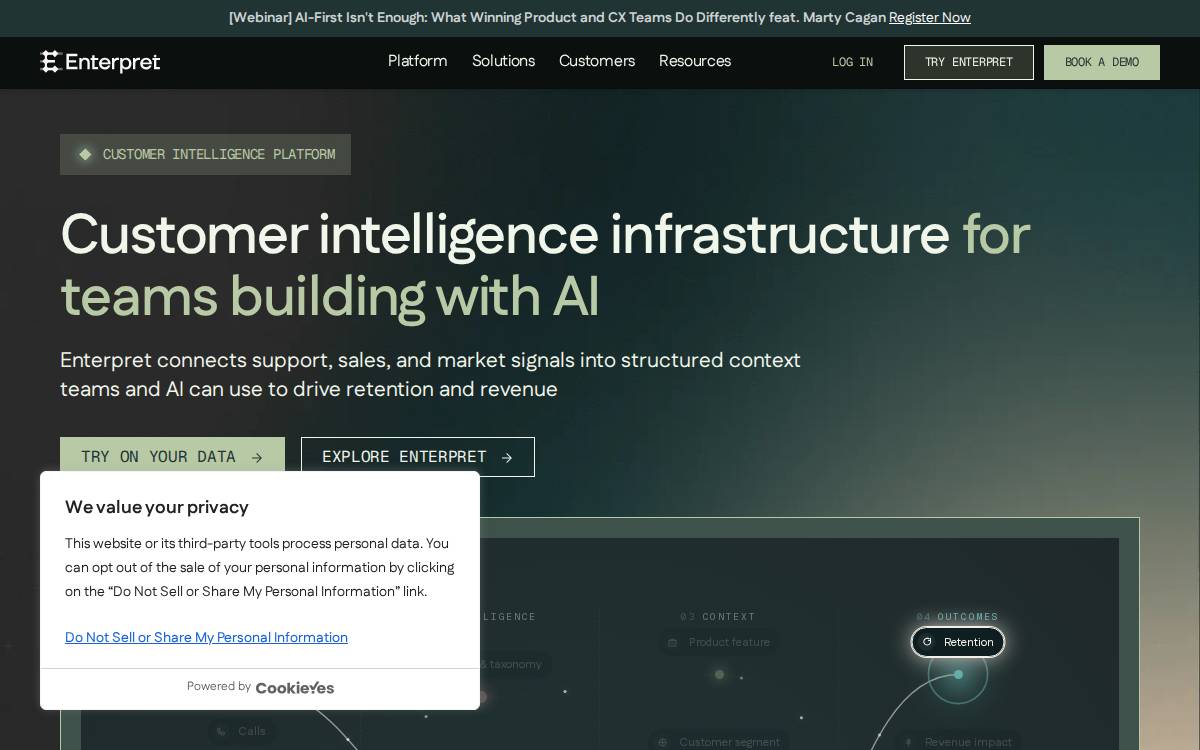Click the CUSTOMER INTELLIGENCE PLATFORM badge text

219,154
